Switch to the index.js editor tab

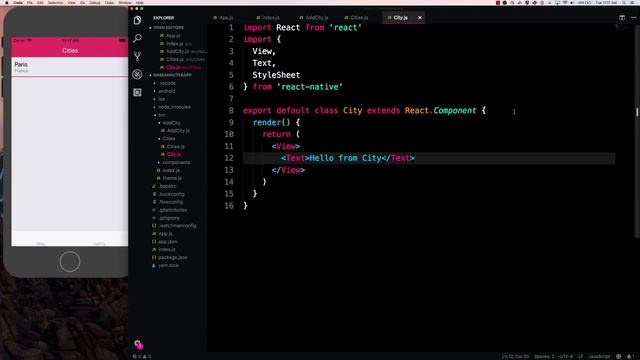(x=268, y=18)
